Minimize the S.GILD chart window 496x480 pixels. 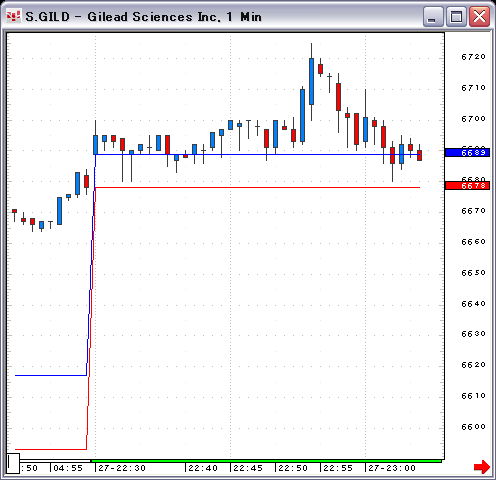point(433,16)
